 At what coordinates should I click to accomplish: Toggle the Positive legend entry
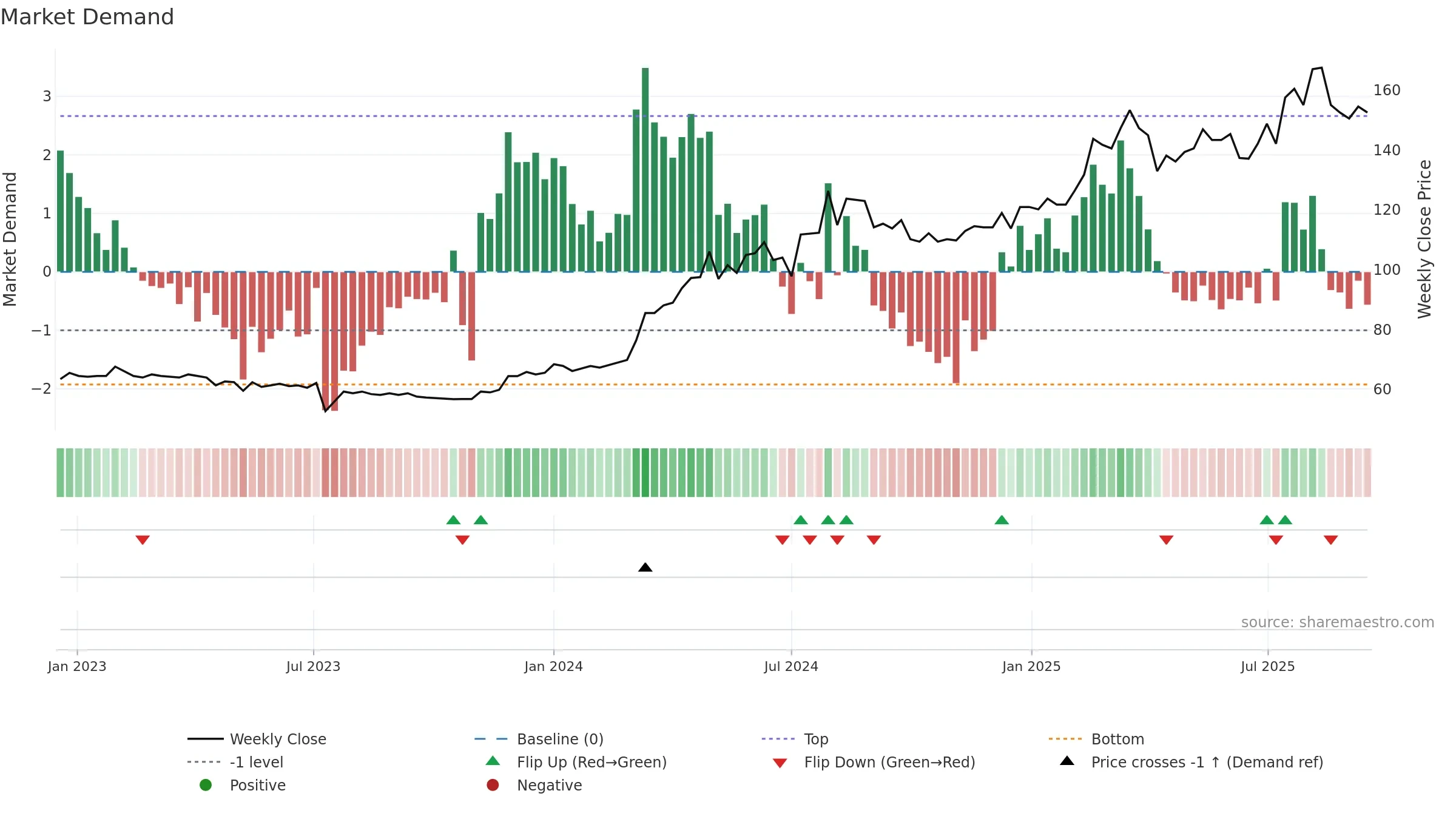(x=243, y=785)
